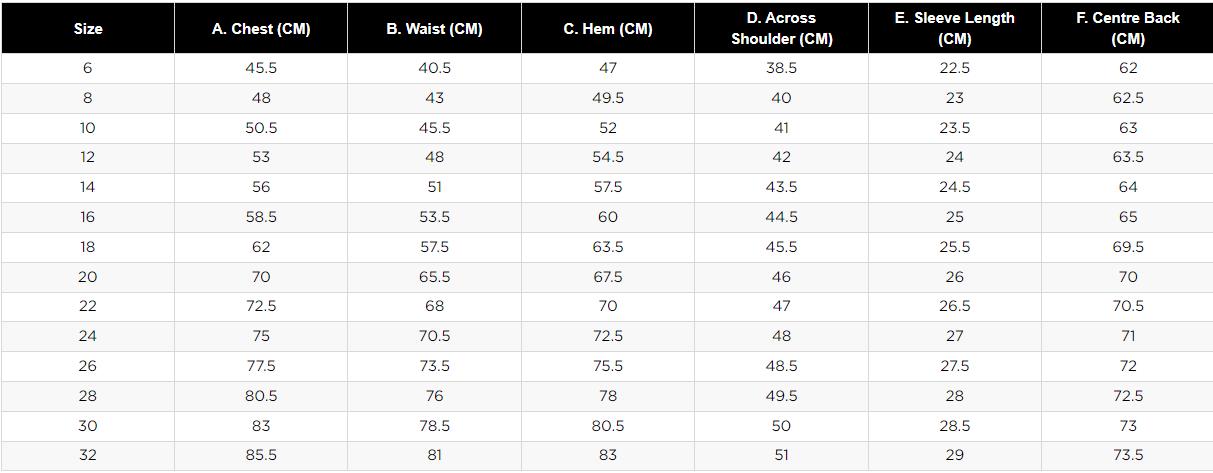Select the size 24 row label
This screenshot has width=1213, height=473.
pos(88,336)
